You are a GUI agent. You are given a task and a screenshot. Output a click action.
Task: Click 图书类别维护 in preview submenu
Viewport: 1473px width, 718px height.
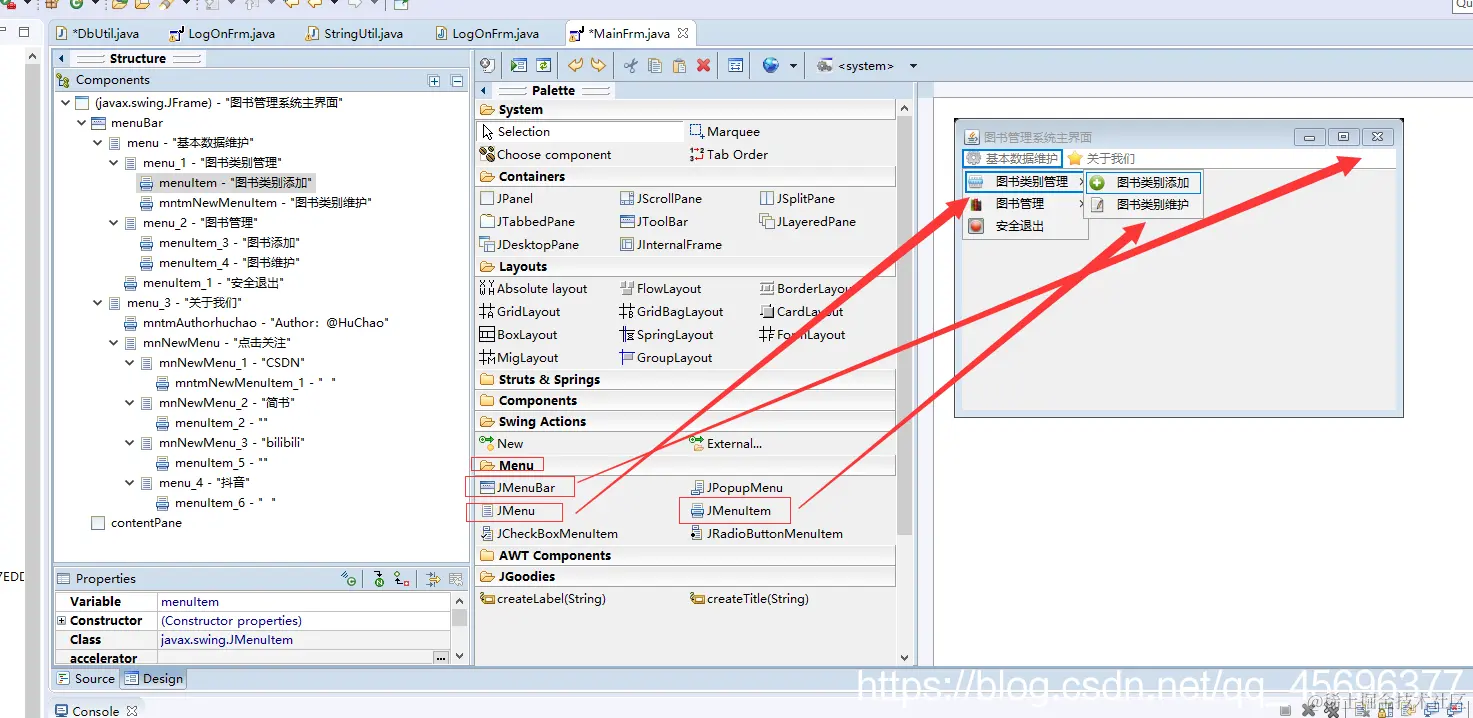point(1143,205)
